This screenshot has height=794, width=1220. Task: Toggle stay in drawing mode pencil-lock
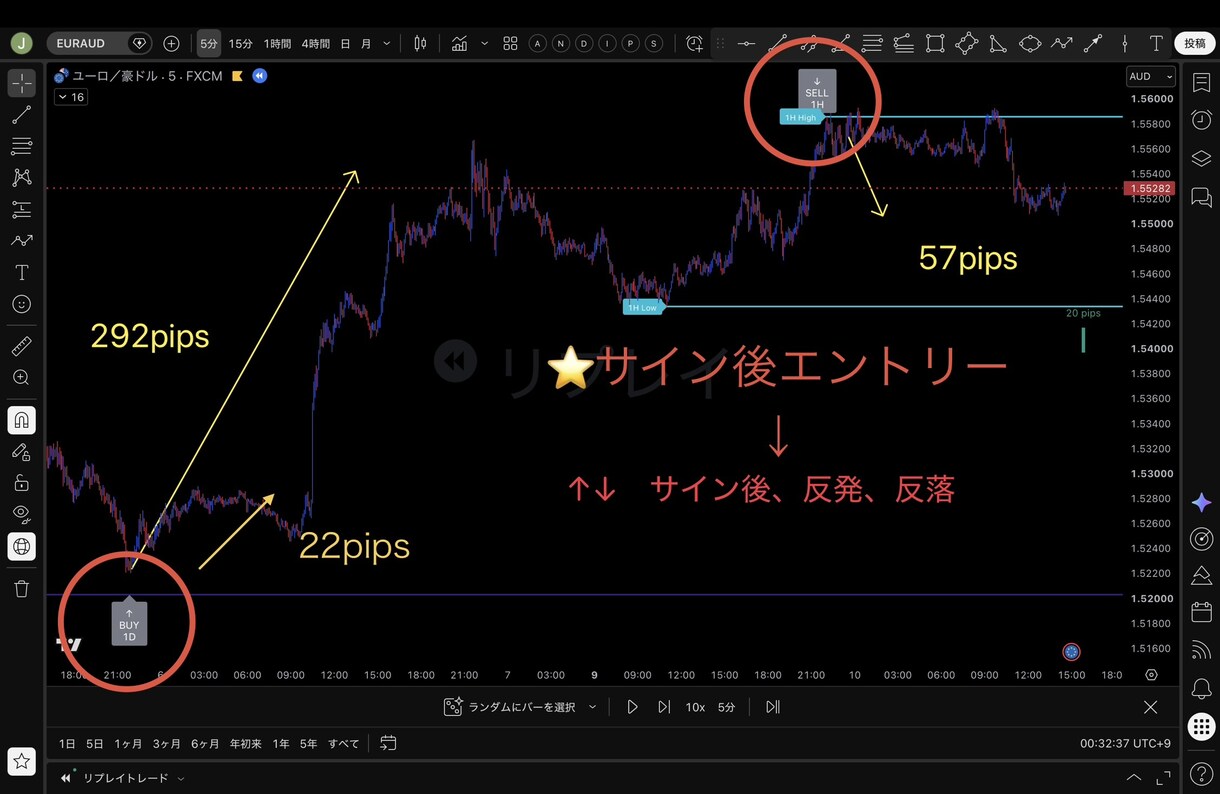[x=21, y=452]
